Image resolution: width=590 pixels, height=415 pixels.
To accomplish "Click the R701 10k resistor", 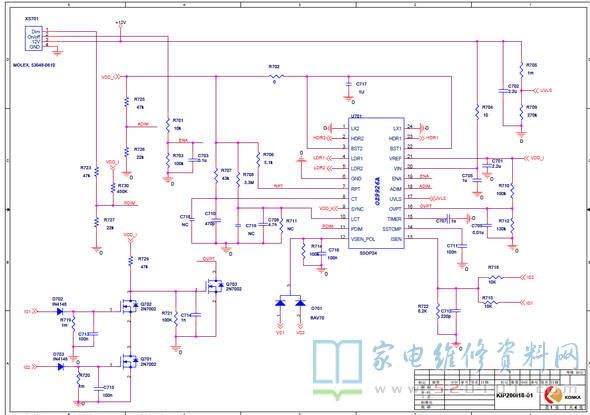I will [x=168, y=125].
